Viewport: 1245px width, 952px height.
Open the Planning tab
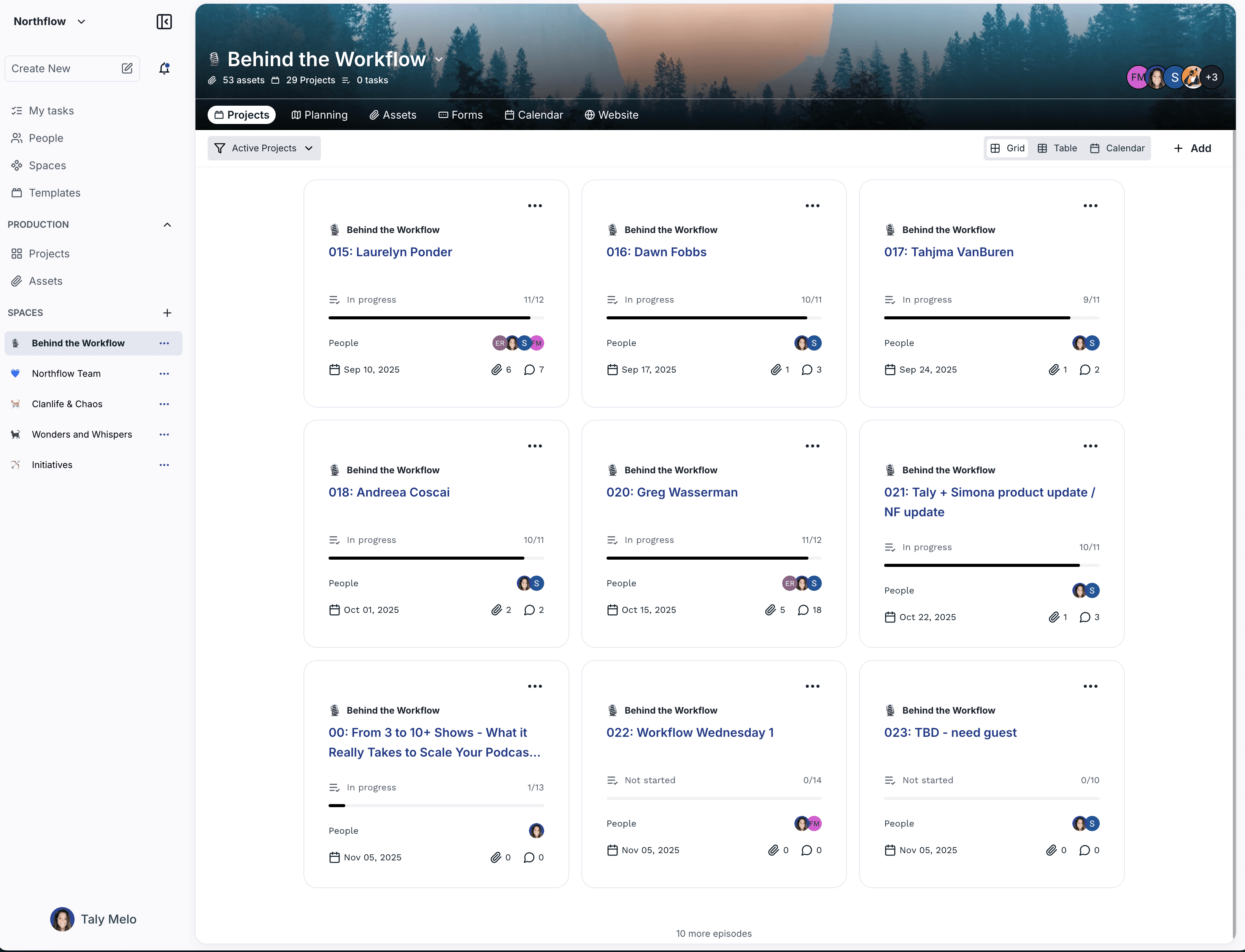(x=319, y=115)
